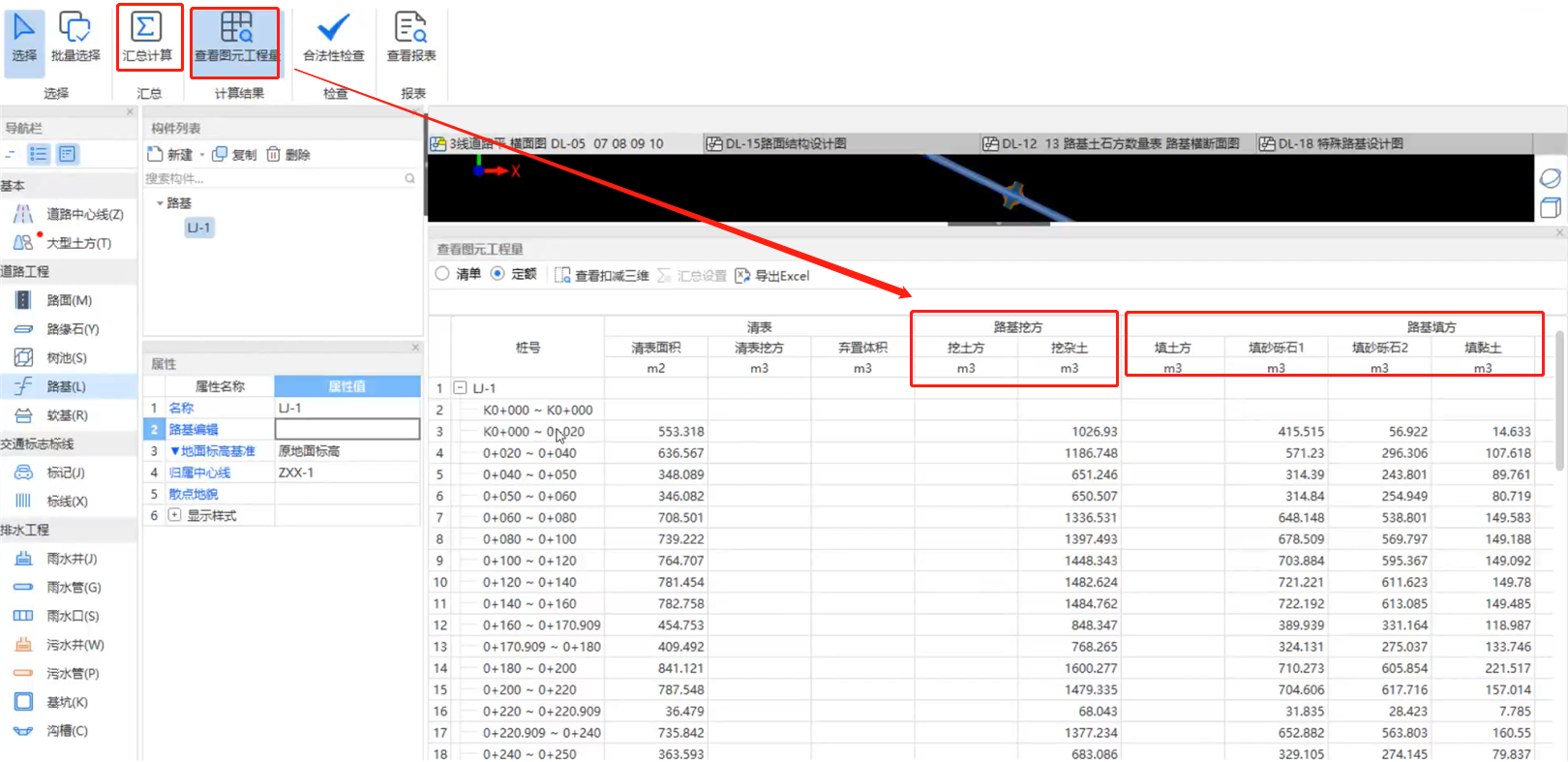Open DL-12 13 路基土石方数量表 tab
Viewport: 1568px width, 762px height.
tap(1120, 143)
